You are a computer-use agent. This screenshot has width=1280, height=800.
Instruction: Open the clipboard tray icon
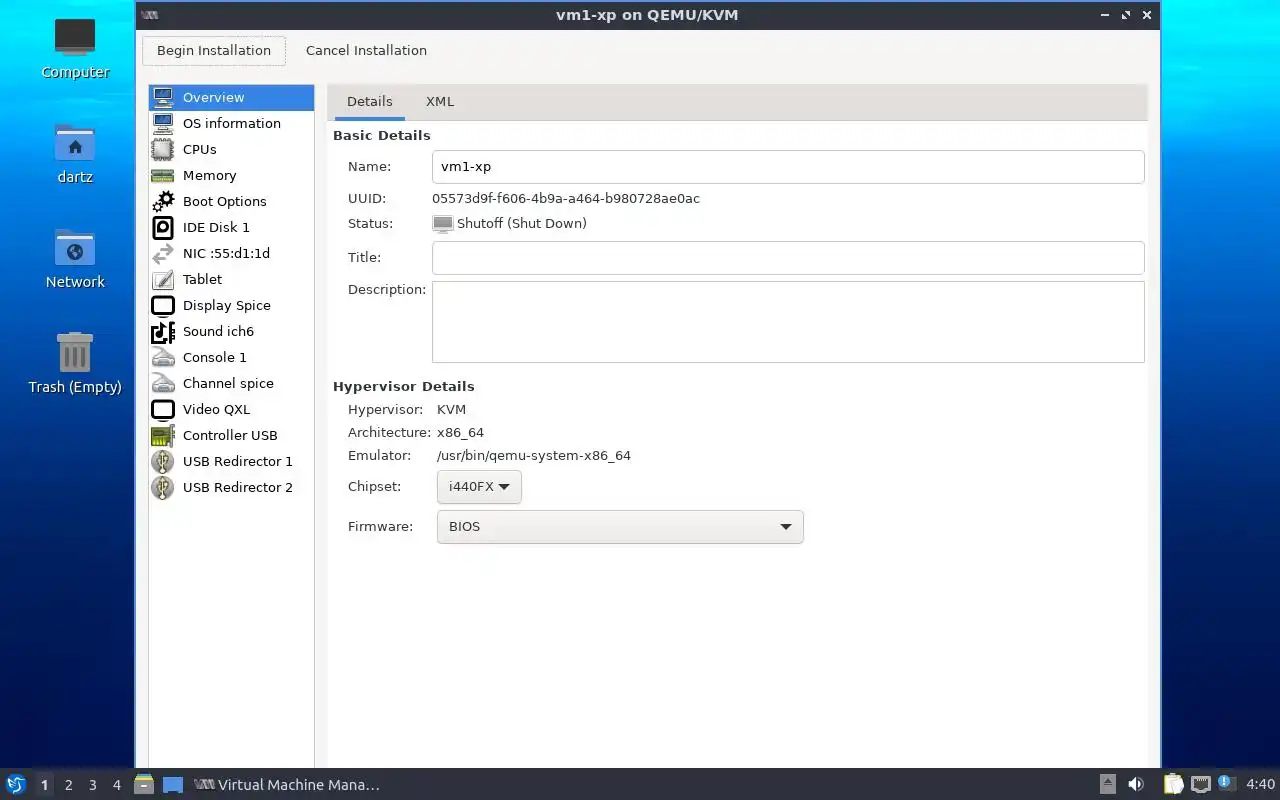click(x=1173, y=784)
